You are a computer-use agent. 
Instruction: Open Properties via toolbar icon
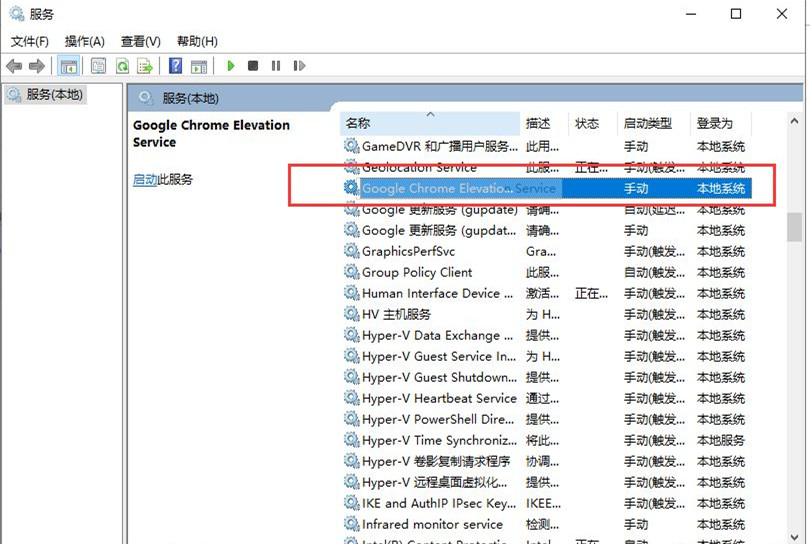[x=98, y=66]
